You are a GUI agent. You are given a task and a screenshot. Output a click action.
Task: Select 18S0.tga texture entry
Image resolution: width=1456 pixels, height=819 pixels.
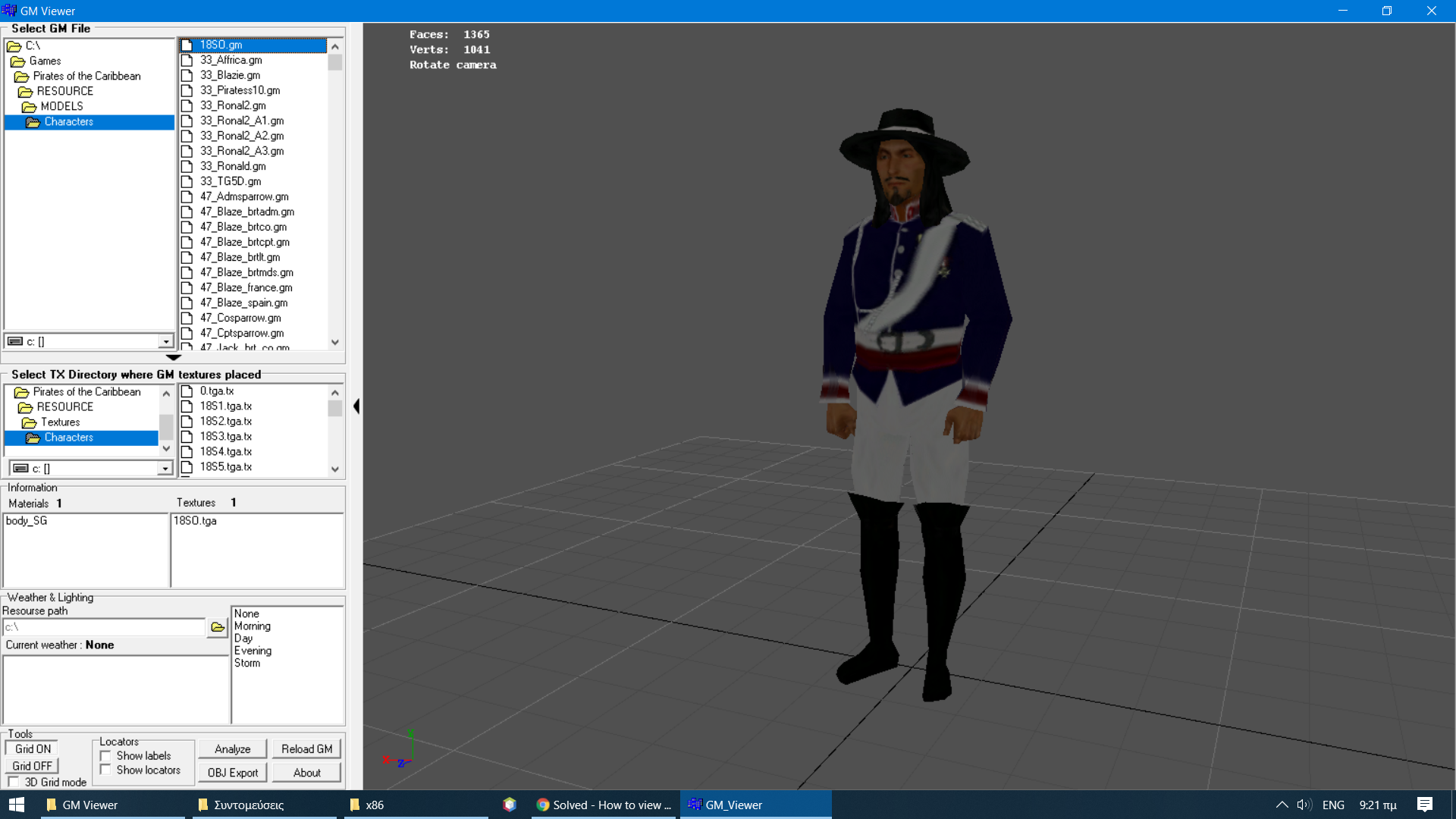(x=195, y=521)
